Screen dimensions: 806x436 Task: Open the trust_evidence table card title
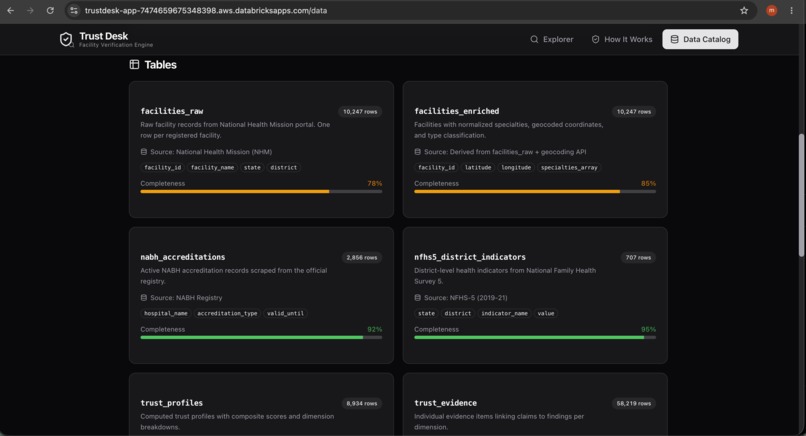coord(445,403)
